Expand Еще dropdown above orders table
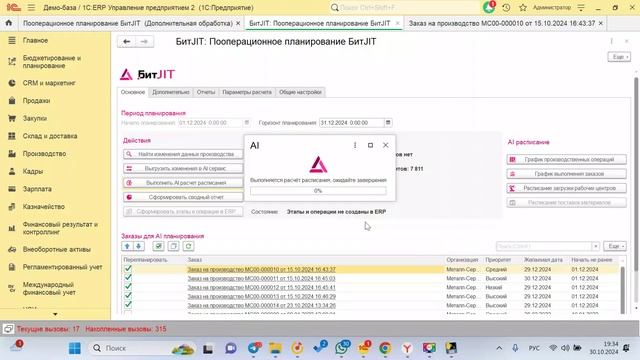 615,246
